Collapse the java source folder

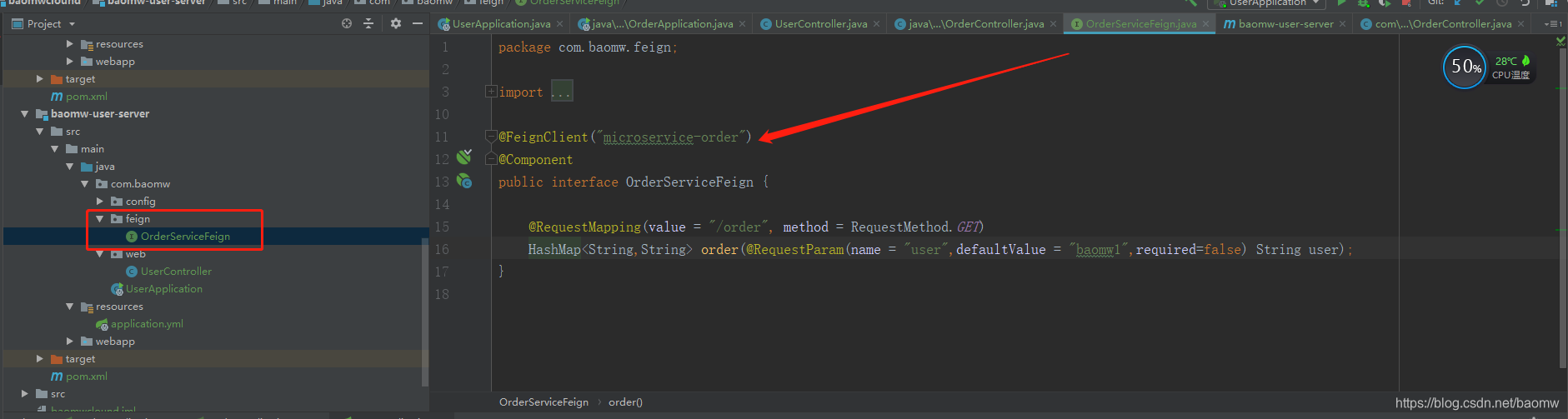[x=70, y=167]
